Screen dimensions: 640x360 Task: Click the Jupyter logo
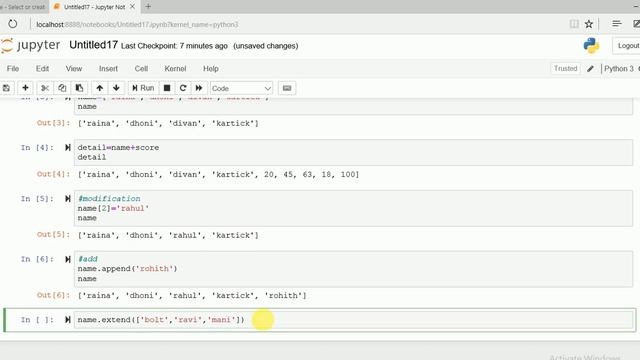click(x=31, y=45)
